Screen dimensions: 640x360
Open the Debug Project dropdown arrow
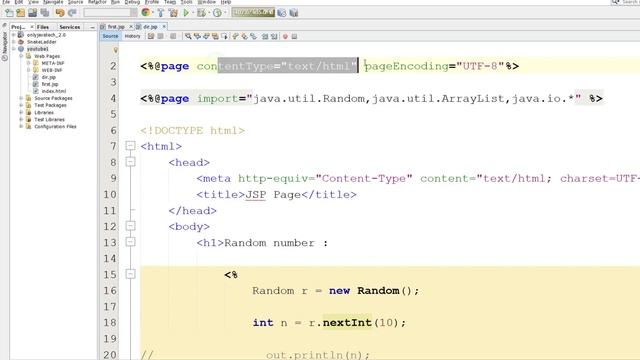pos(208,13)
